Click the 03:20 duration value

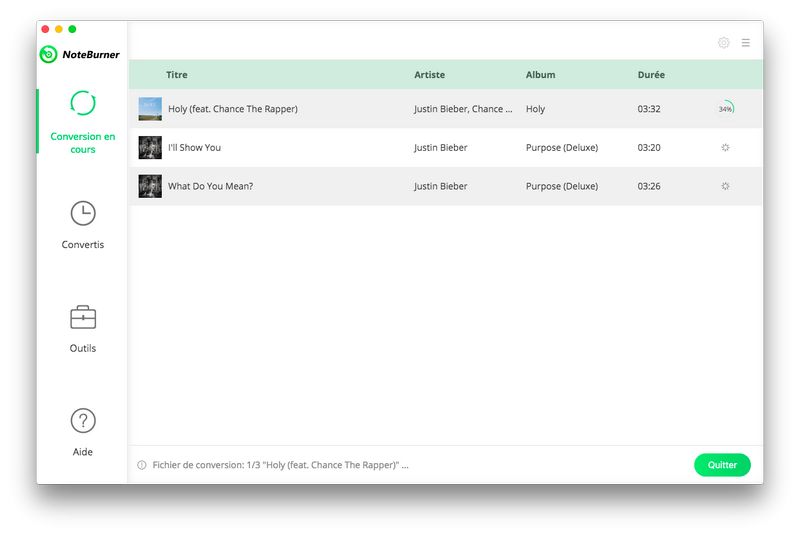tap(649, 147)
